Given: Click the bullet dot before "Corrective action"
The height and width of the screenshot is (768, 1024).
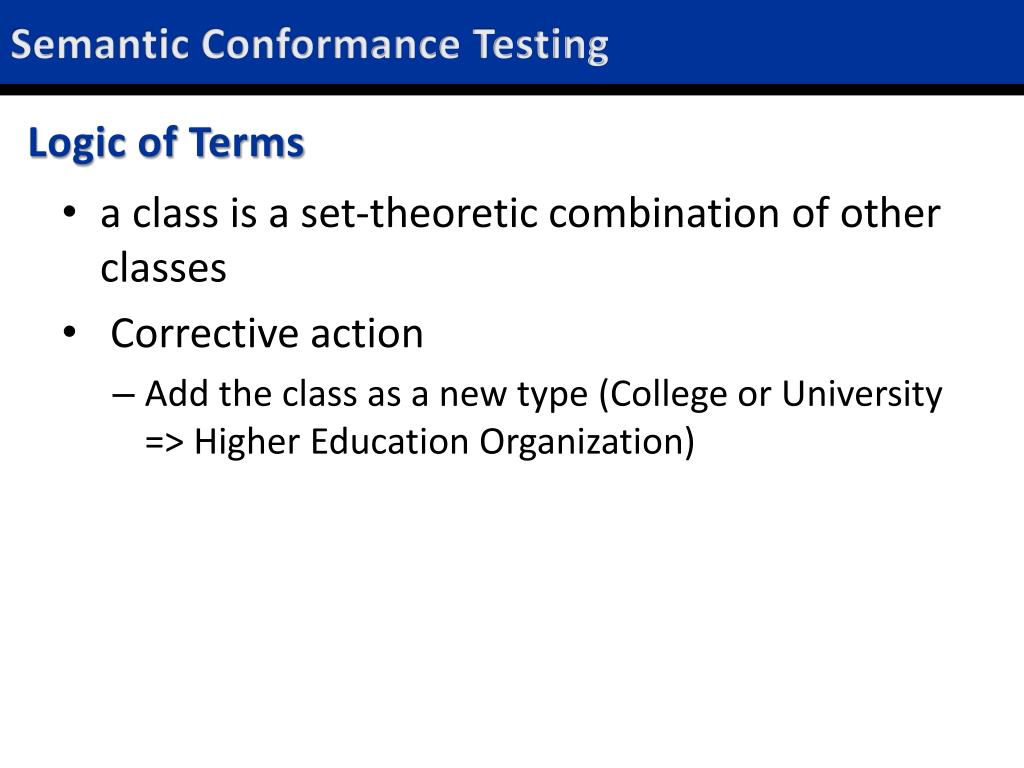Looking at the screenshot, I should pyautogui.click(x=70, y=333).
